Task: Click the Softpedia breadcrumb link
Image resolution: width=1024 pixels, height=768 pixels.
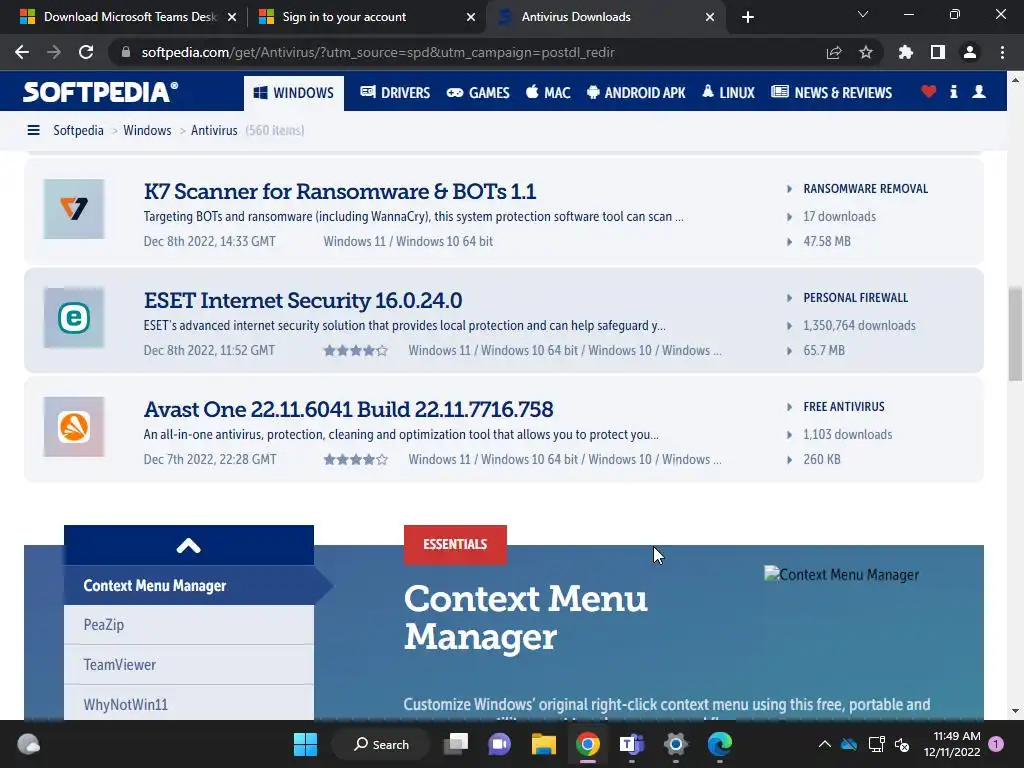Action: [78, 130]
